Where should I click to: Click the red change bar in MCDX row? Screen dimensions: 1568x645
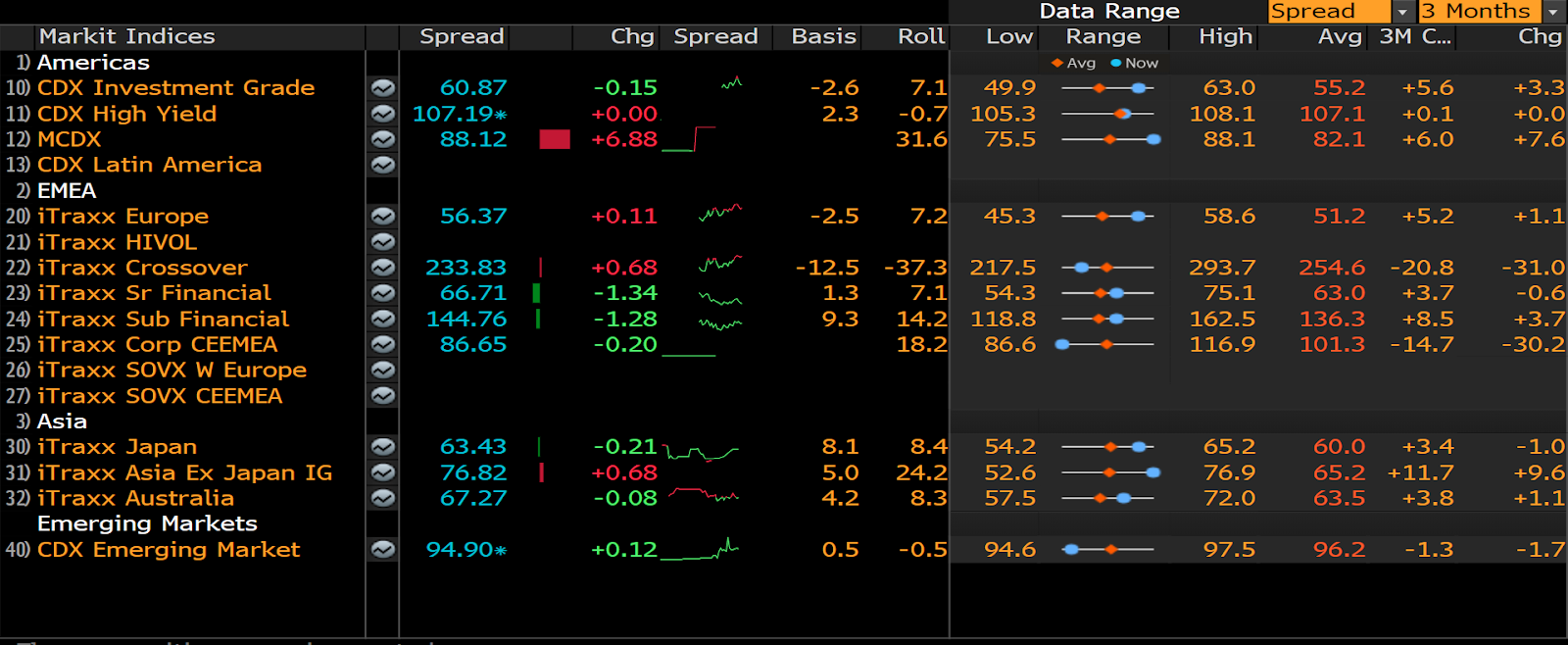tap(555, 139)
